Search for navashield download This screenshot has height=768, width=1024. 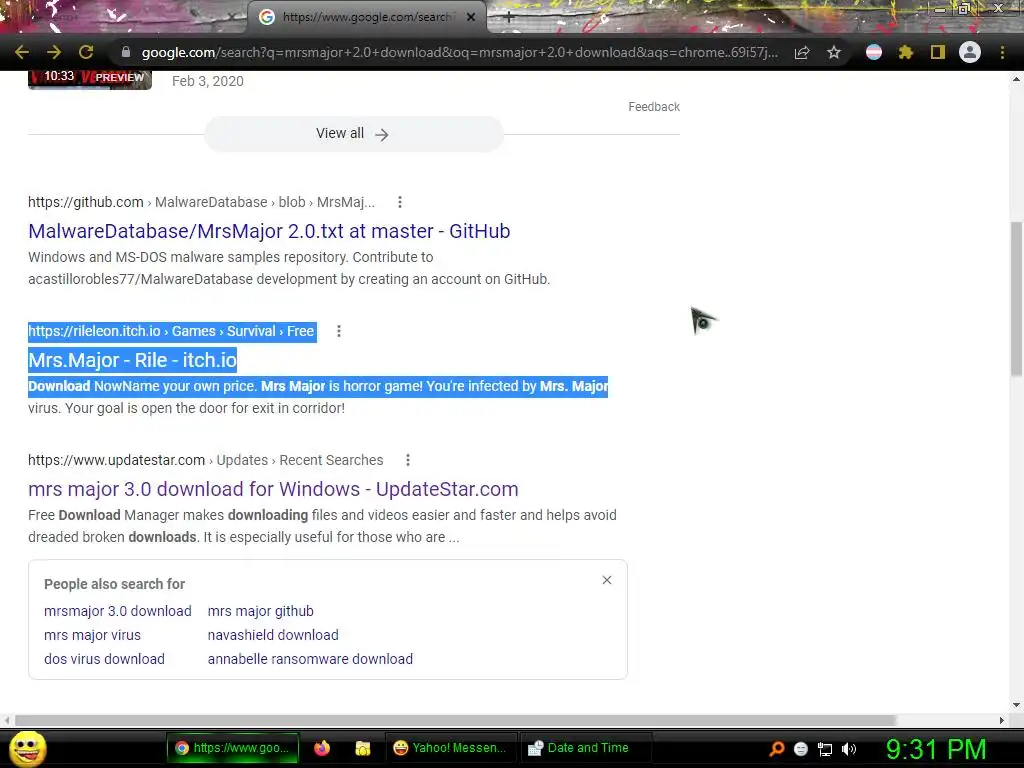pos(273,635)
